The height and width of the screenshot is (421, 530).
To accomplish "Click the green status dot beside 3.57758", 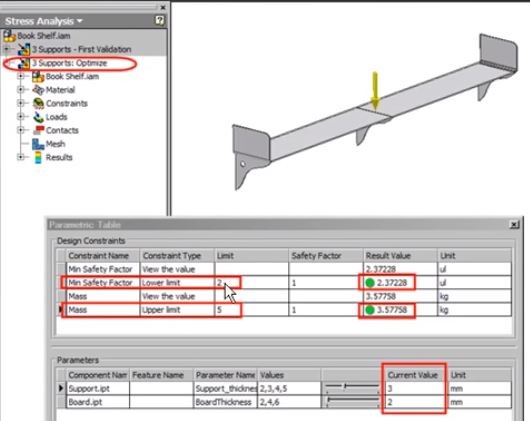I will [x=370, y=310].
